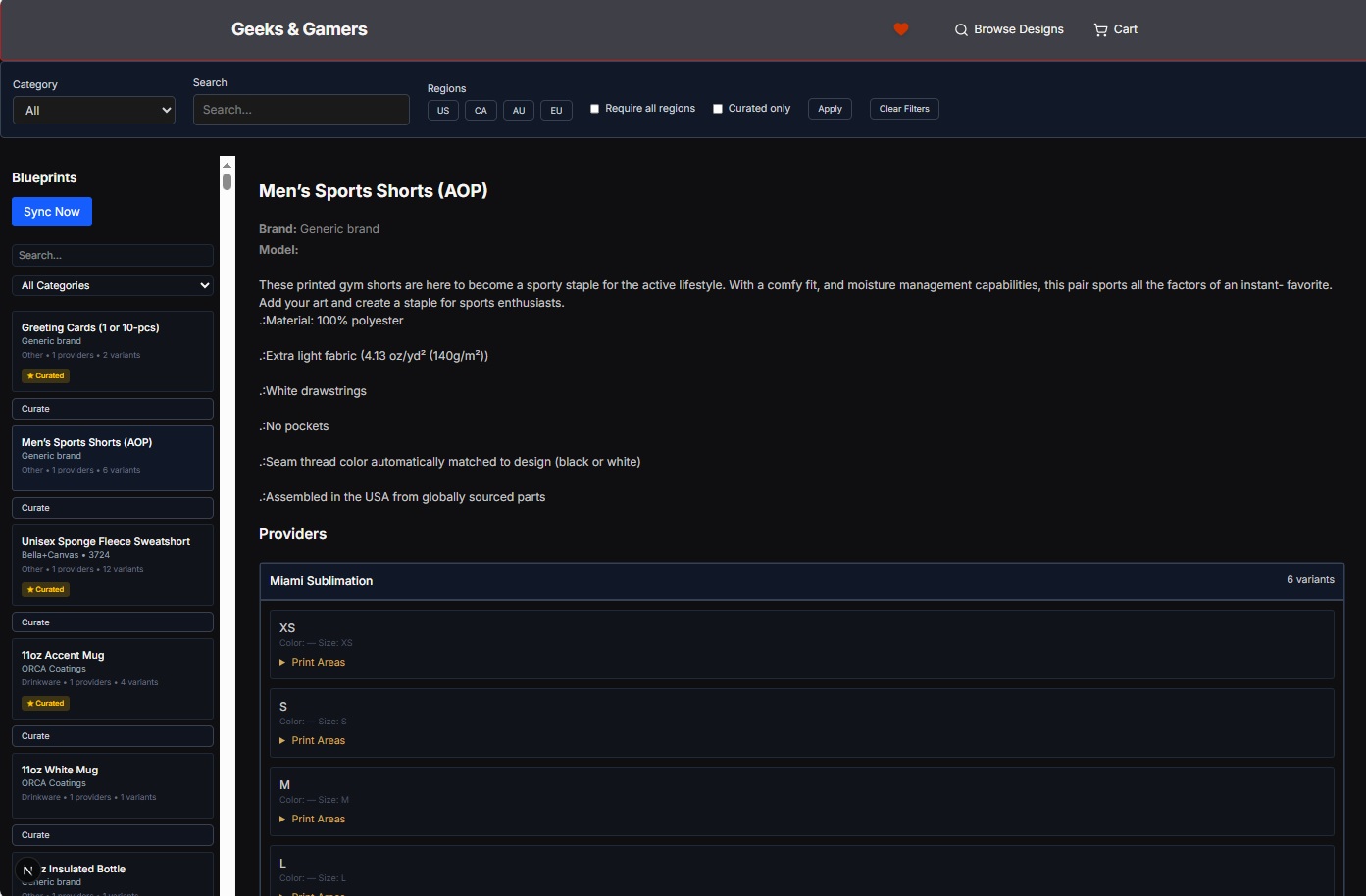Click the top Search input field
The image size is (1366, 896).
pos(301,110)
